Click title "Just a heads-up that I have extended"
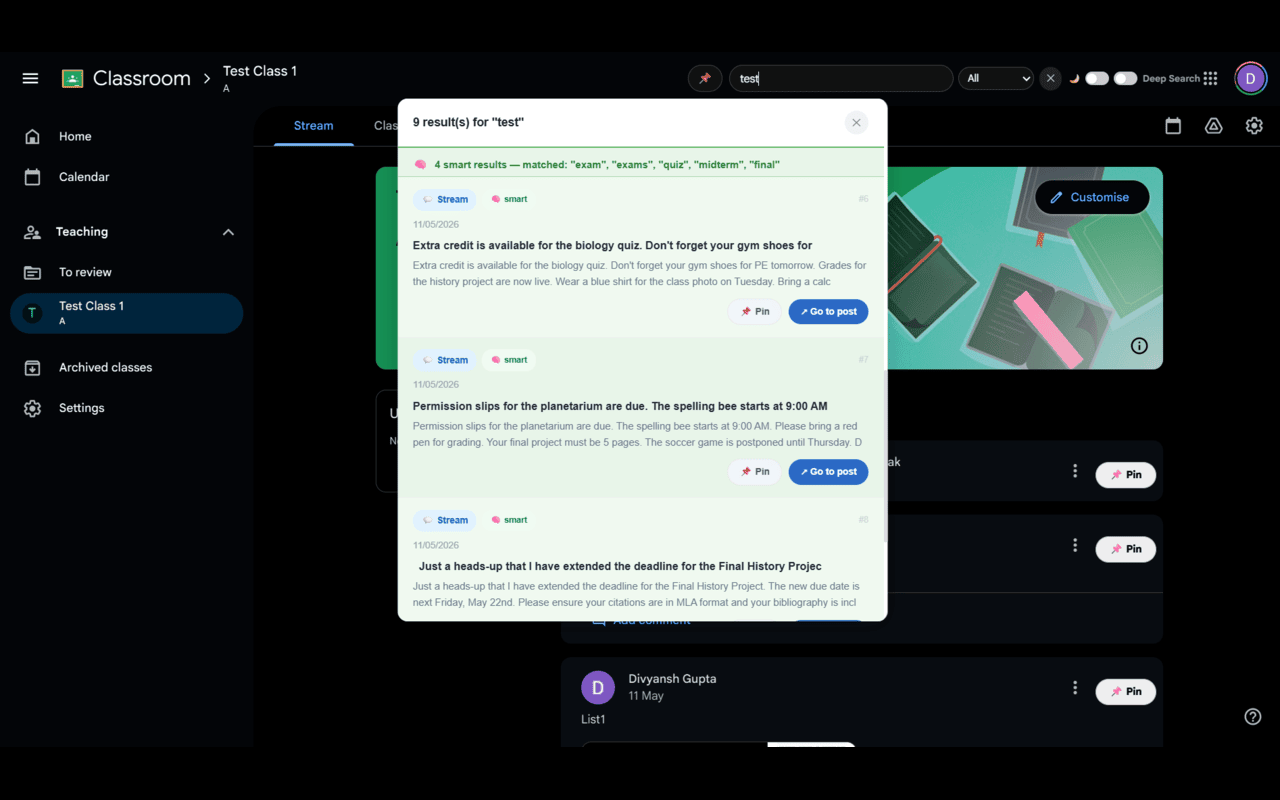The height and width of the screenshot is (800, 1280). 620,566
